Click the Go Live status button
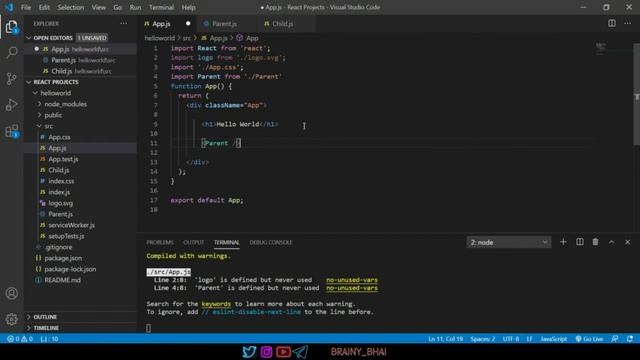Viewport: 640px width, 360px height. click(589, 339)
